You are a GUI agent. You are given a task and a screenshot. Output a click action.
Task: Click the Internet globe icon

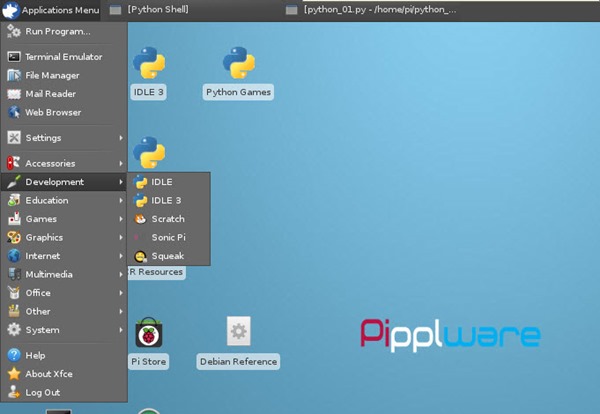pos(14,256)
